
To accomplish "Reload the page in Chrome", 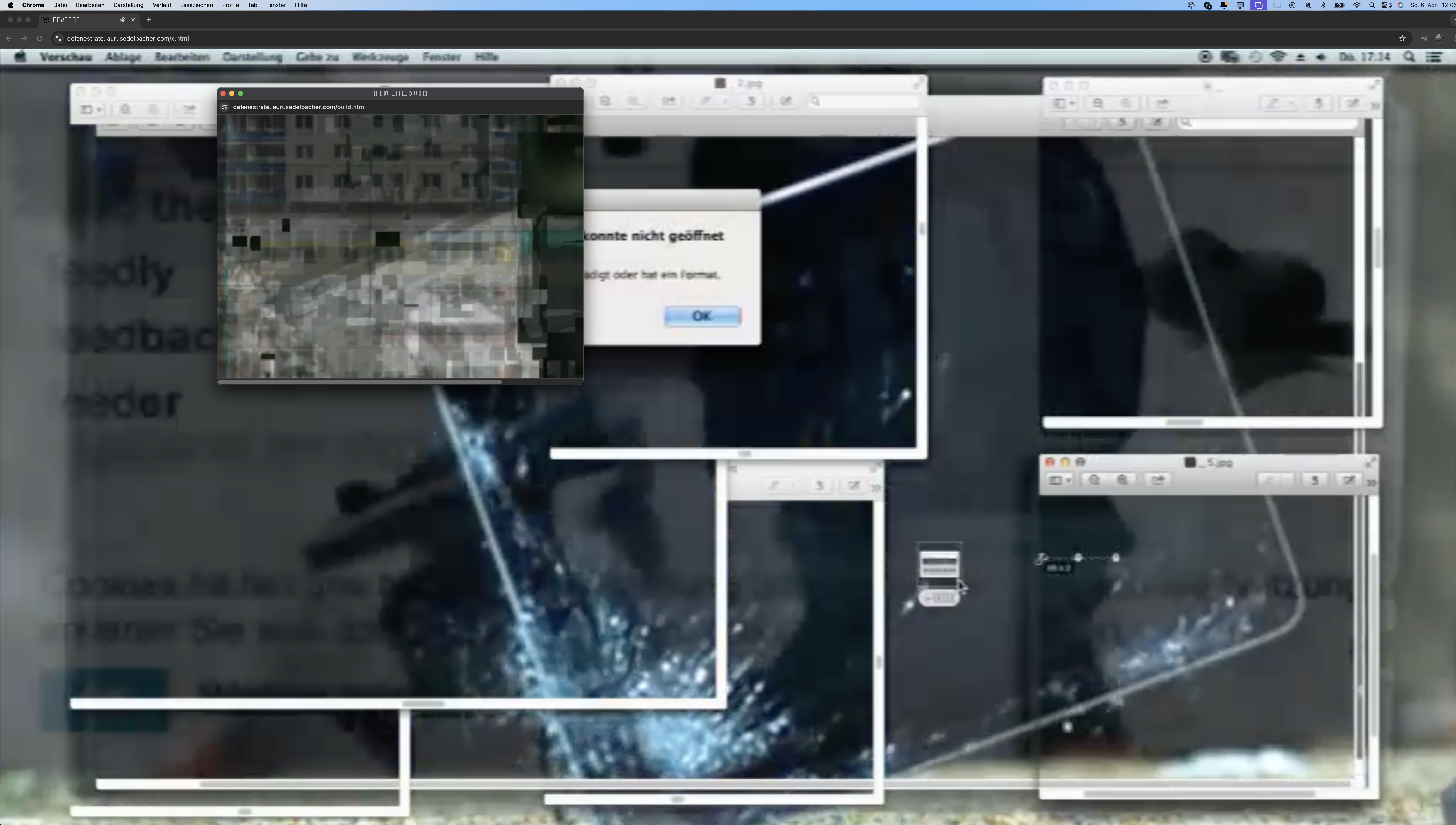I will (40, 39).
